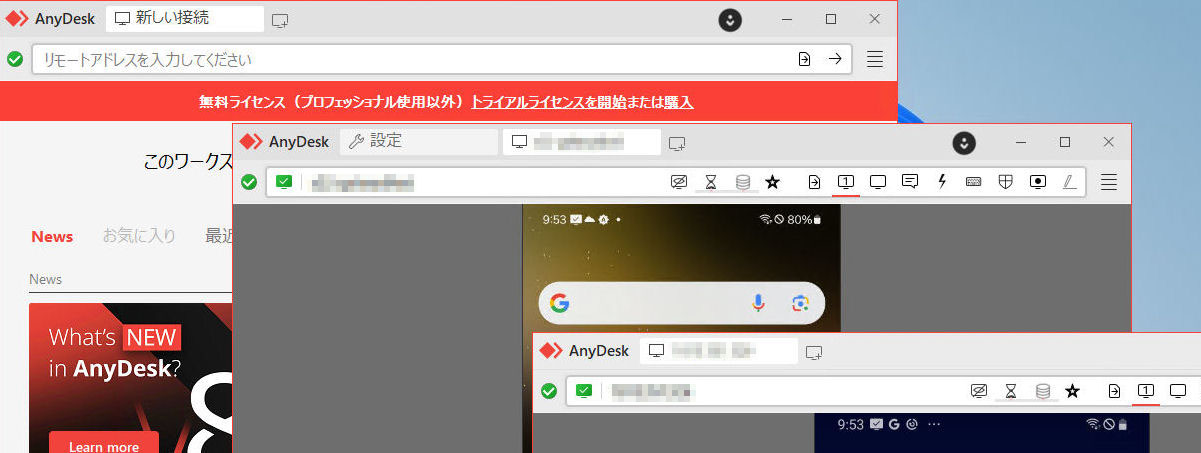Click the database stack icon in the 設定 session window

[742, 182]
